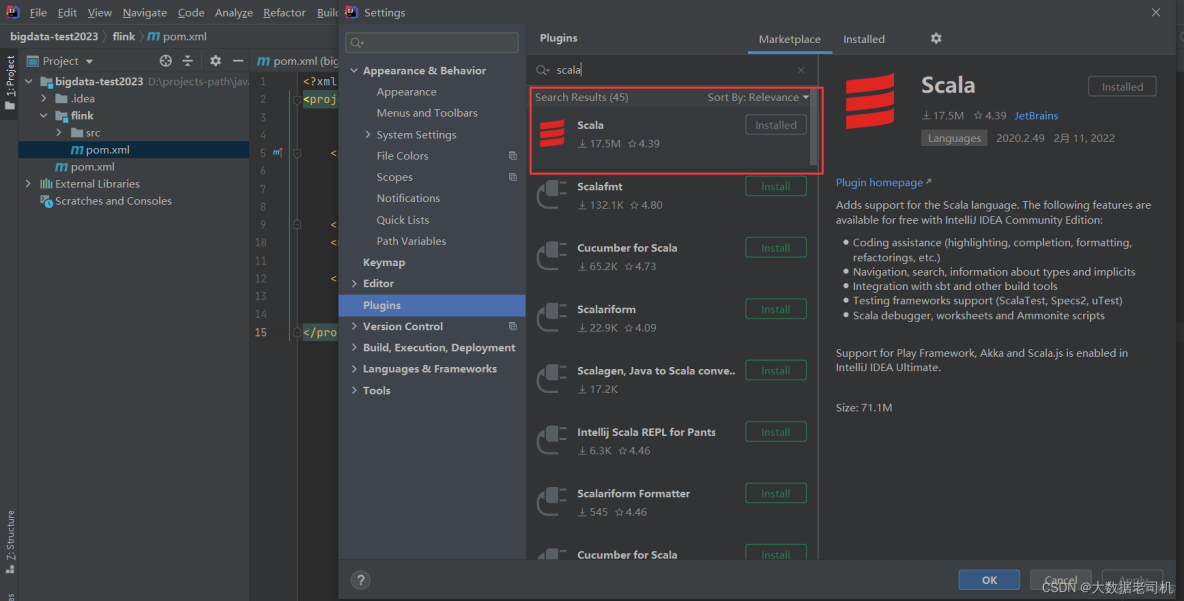Image resolution: width=1184 pixels, height=601 pixels.
Task: Click the Settings search field
Action: coord(431,42)
